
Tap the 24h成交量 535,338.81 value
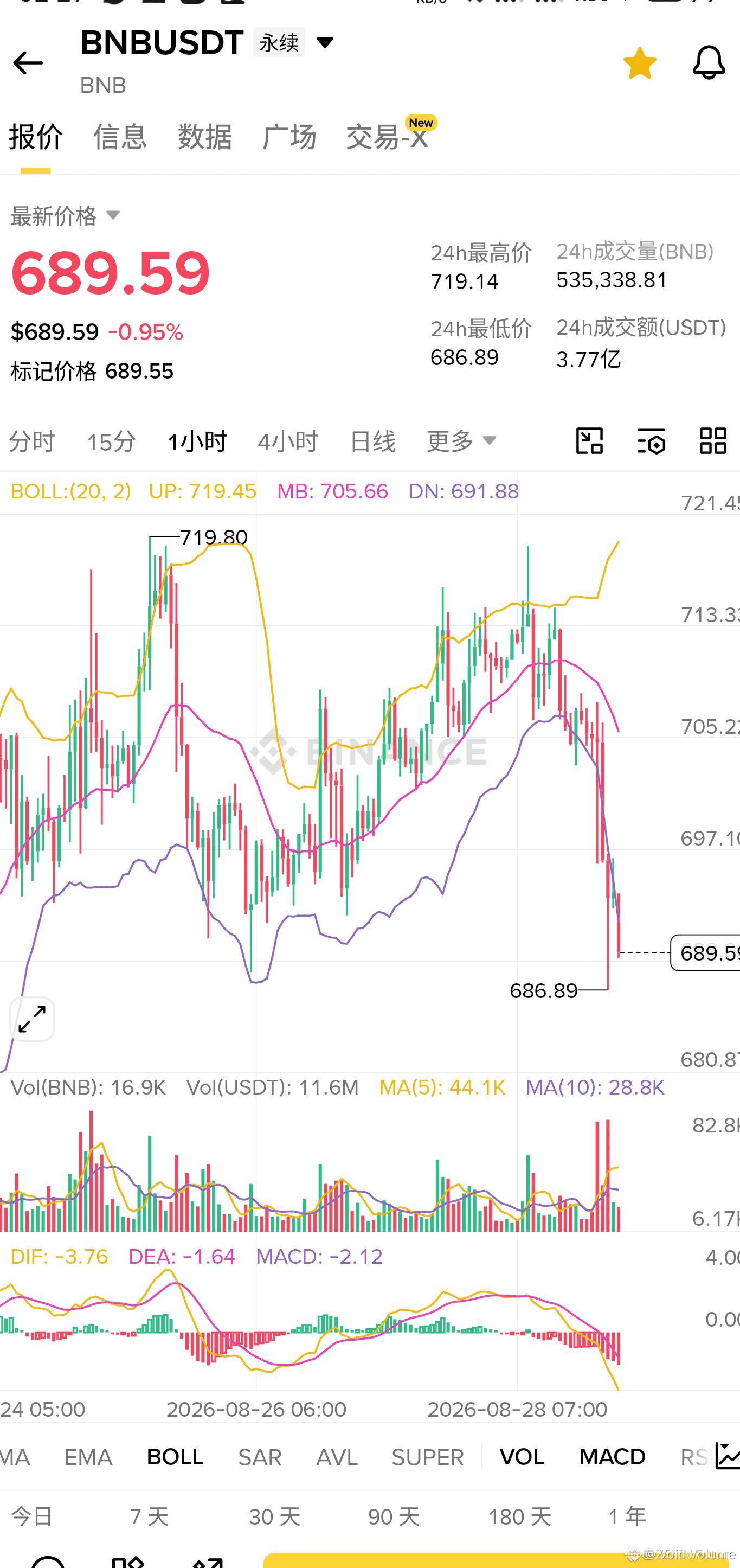(612, 280)
